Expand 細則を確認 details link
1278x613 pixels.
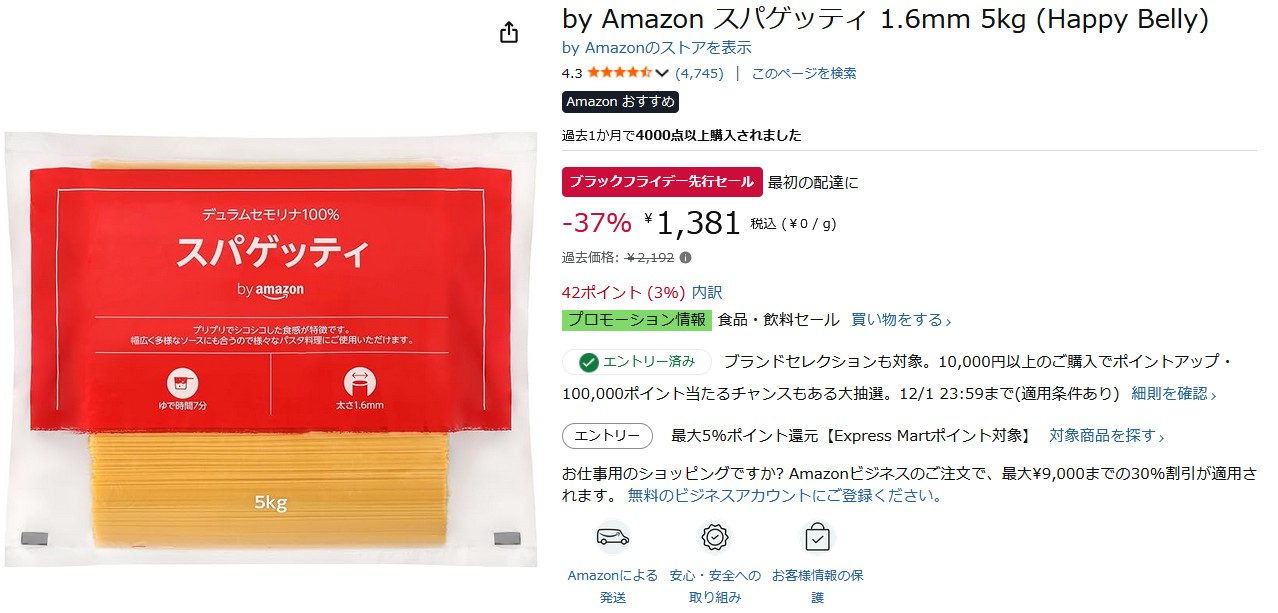coord(1174,394)
